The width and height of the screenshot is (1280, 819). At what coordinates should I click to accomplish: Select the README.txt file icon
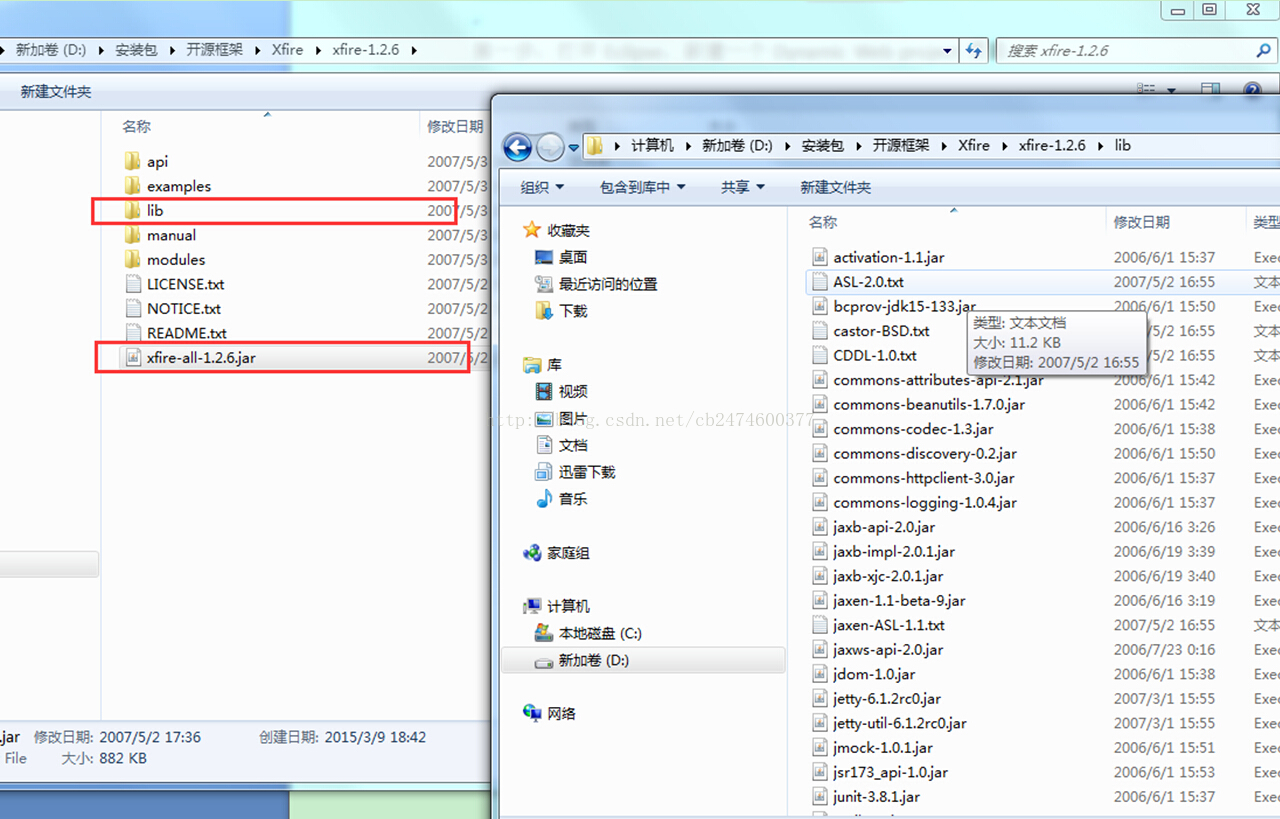point(134,333)
